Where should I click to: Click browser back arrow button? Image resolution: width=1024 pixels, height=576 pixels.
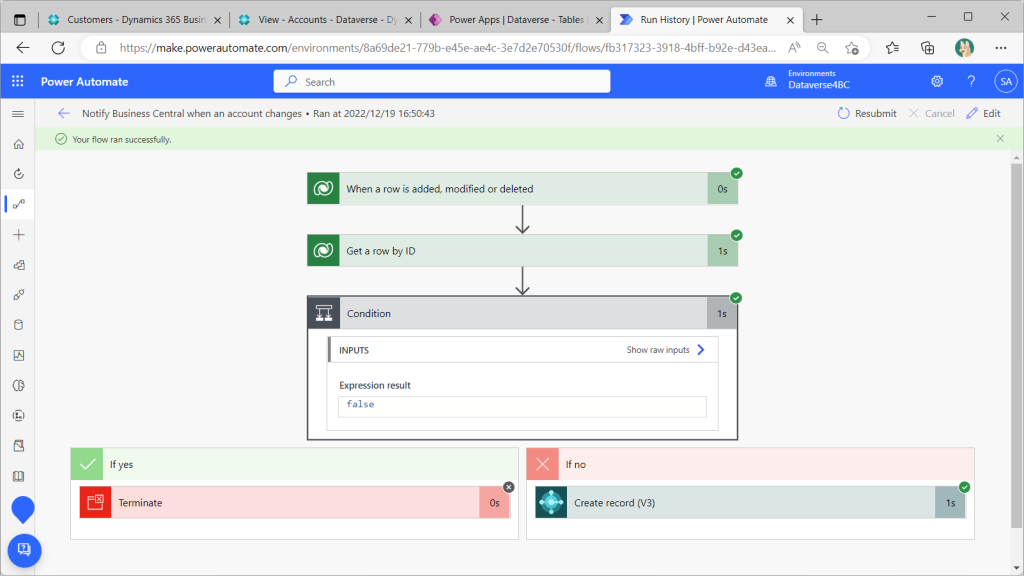coord(23,48)
